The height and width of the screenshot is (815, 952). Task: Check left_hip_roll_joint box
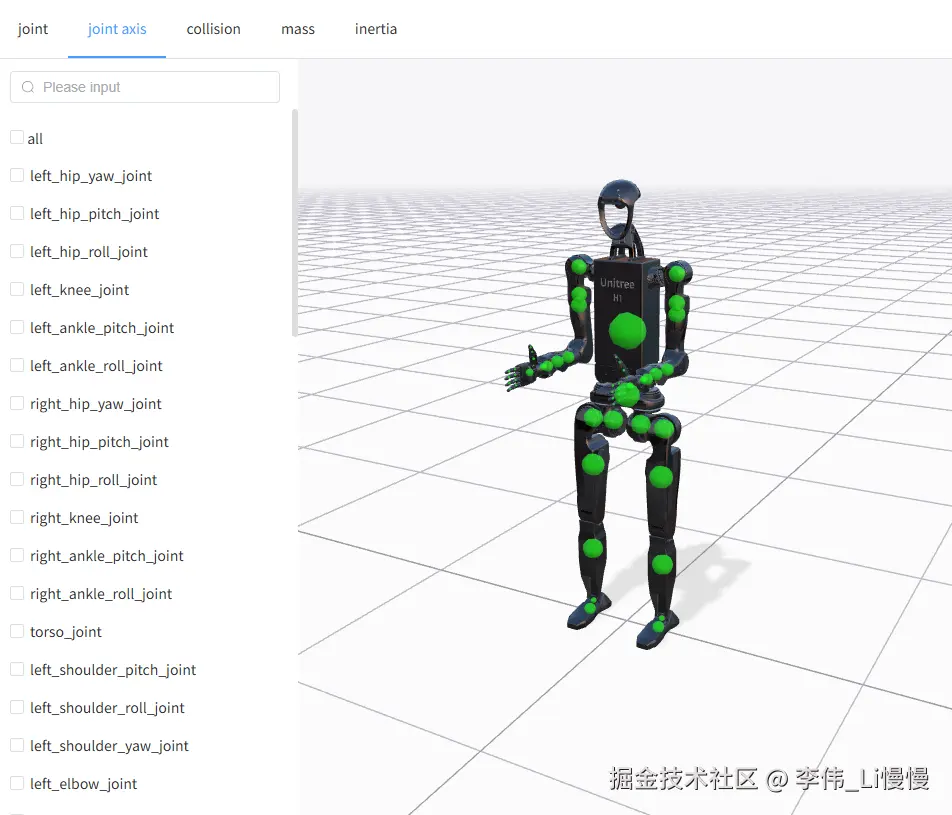(x=17, y=251)
